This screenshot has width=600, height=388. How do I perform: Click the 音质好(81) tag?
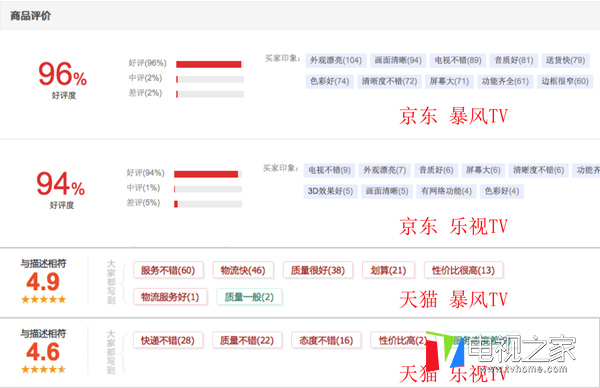pyautogui.click(x=514, y=60)
